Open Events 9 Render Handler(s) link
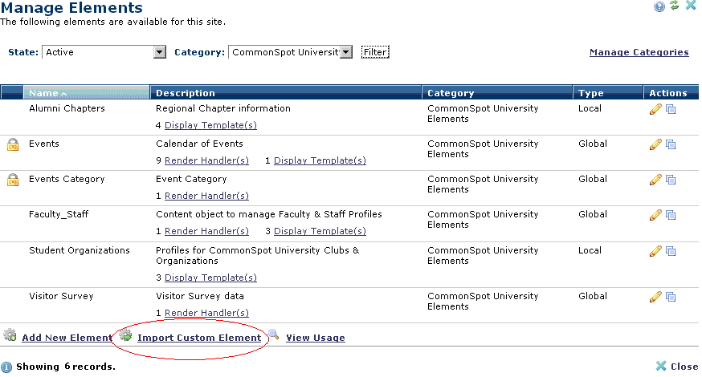This screenshot has height=377, width=702. [206, 161]
